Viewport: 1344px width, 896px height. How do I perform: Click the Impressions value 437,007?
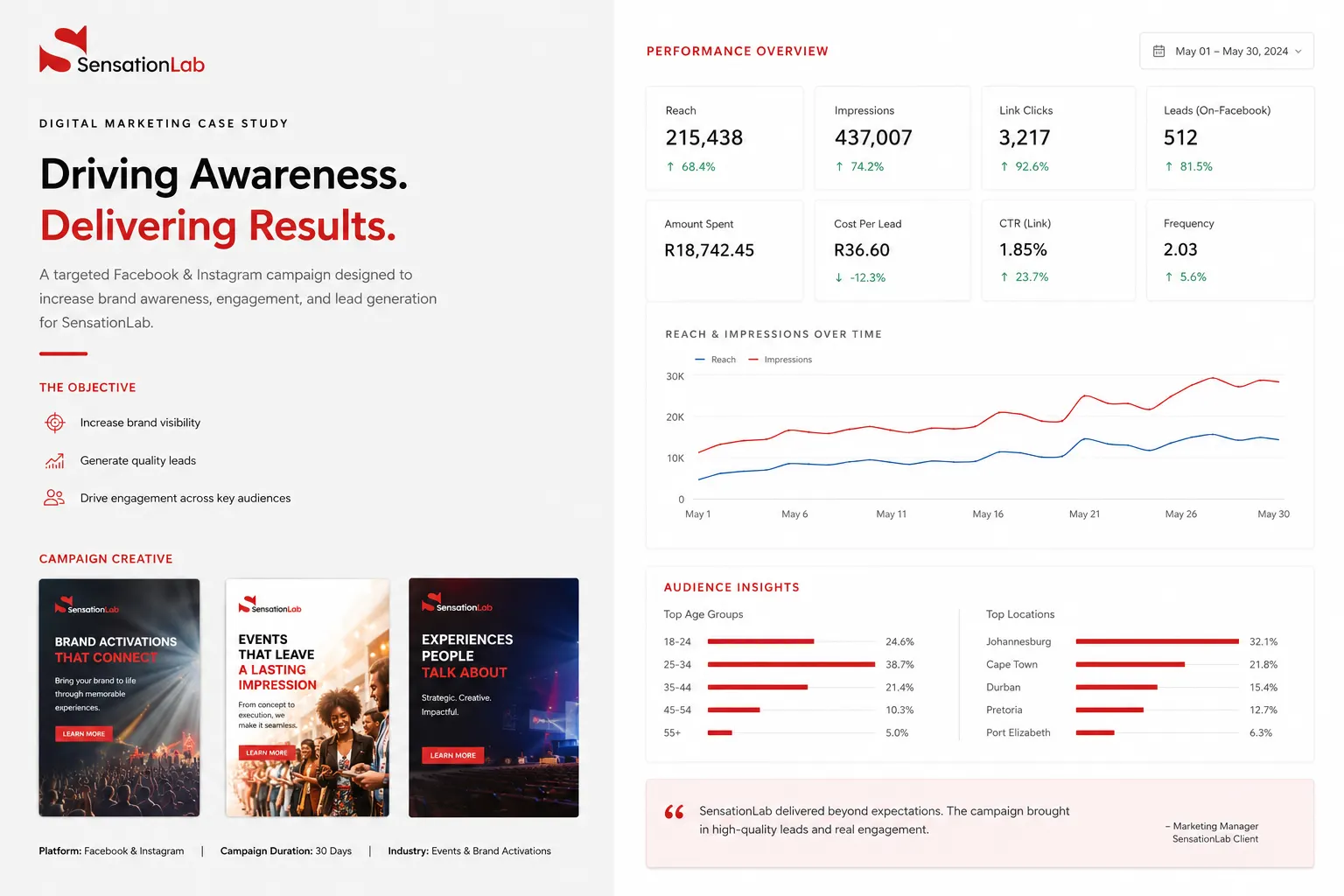click(x=873, y=138)
